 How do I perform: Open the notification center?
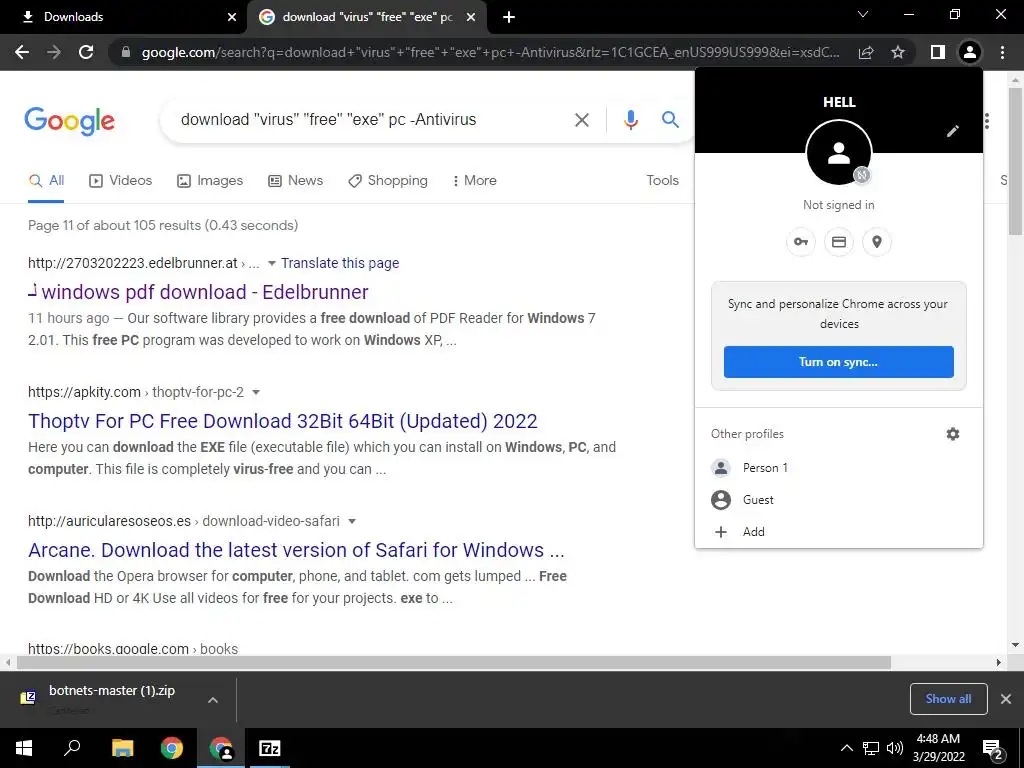coord(993,749)
